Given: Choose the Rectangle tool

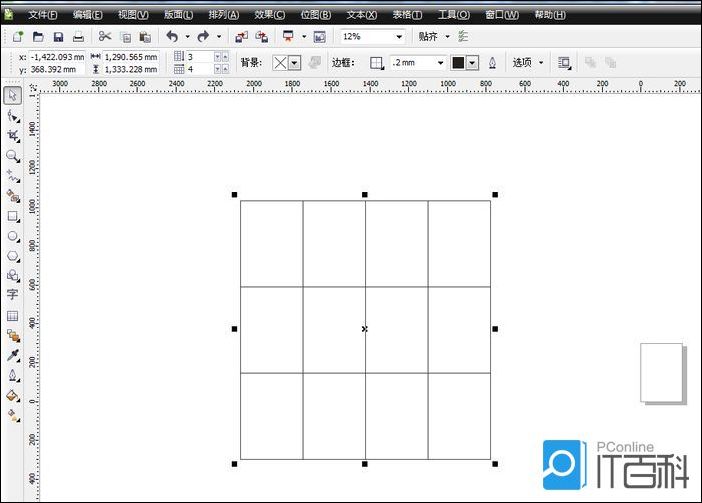Looking at the screenshot, I should 12,216.
